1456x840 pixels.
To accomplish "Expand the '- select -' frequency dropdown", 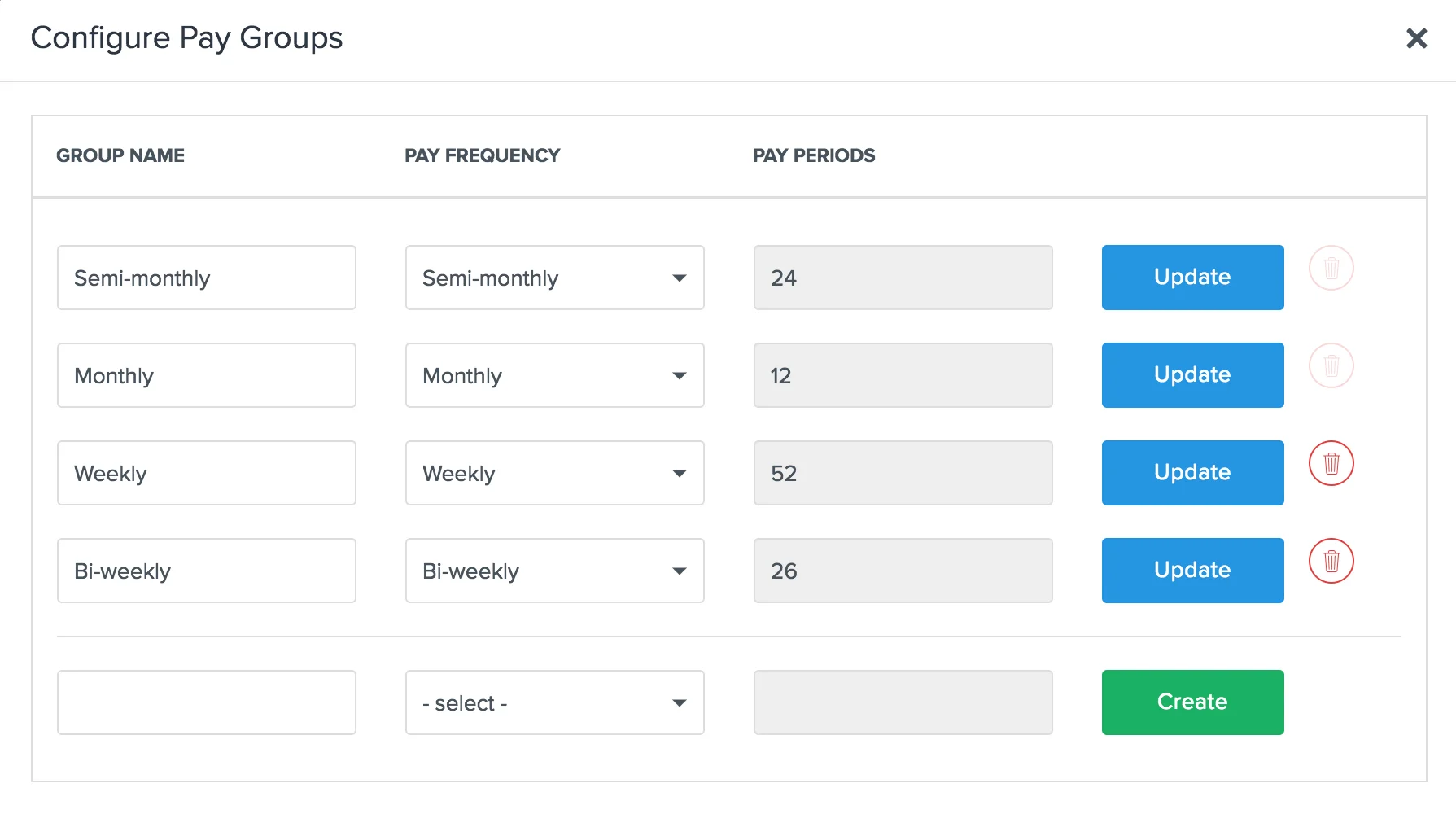I will [554, 702].
